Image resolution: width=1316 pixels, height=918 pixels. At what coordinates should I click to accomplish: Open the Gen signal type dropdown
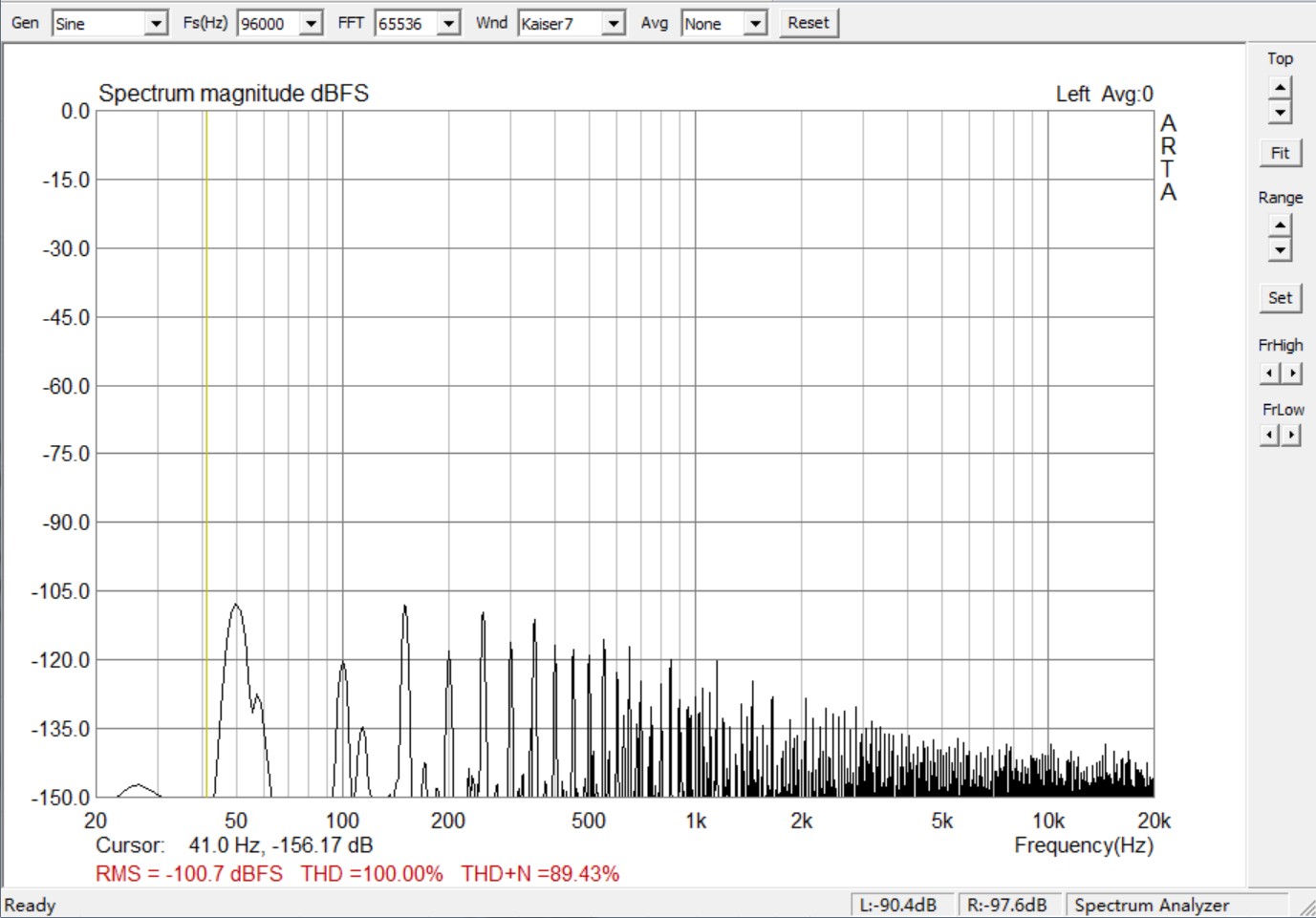coord(156,24)
